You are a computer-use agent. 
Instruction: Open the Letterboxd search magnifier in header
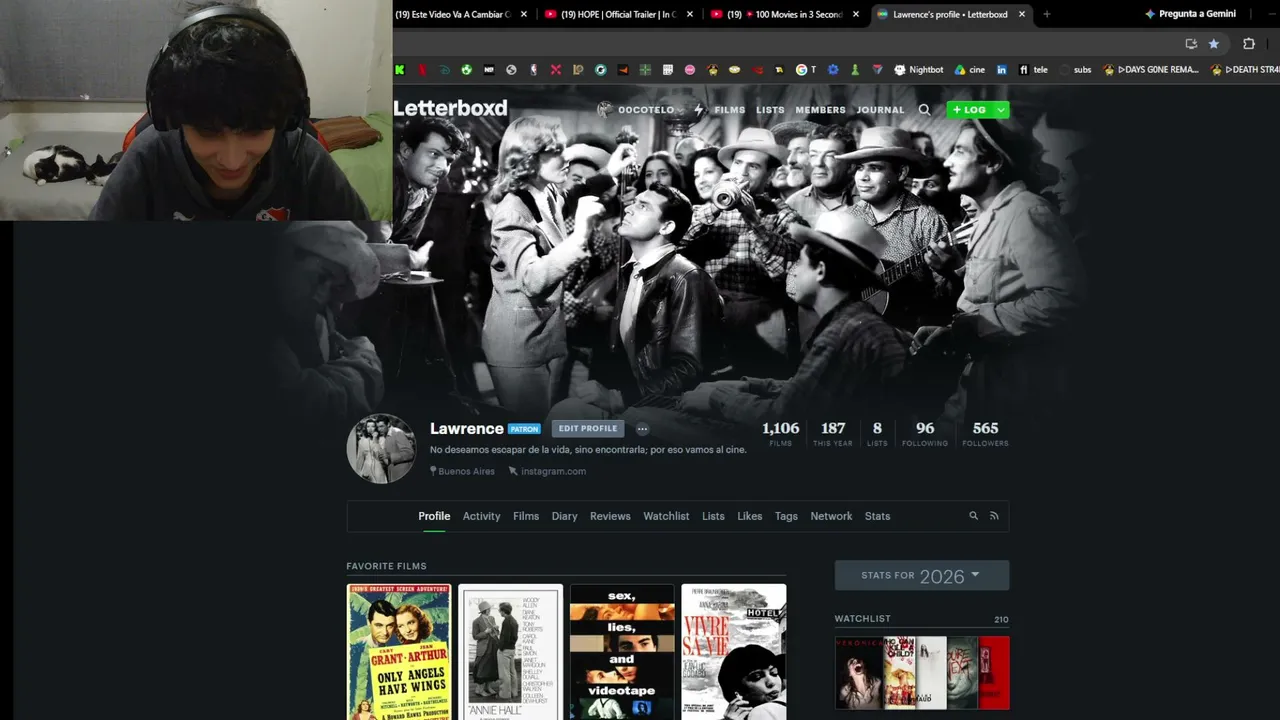[x=924, y=110]
